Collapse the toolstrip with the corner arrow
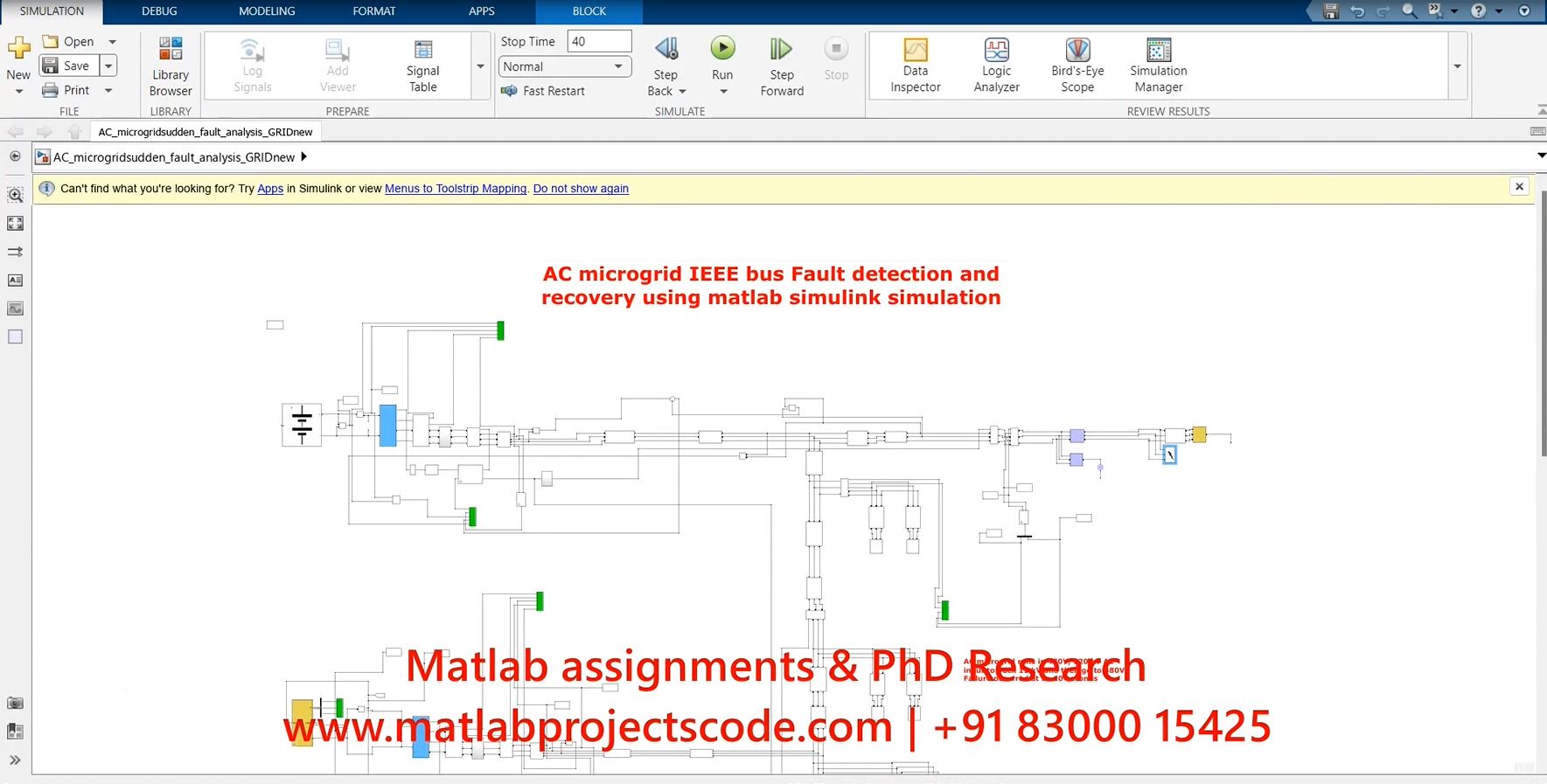 pyautogui.click(x=1541, y=110)
